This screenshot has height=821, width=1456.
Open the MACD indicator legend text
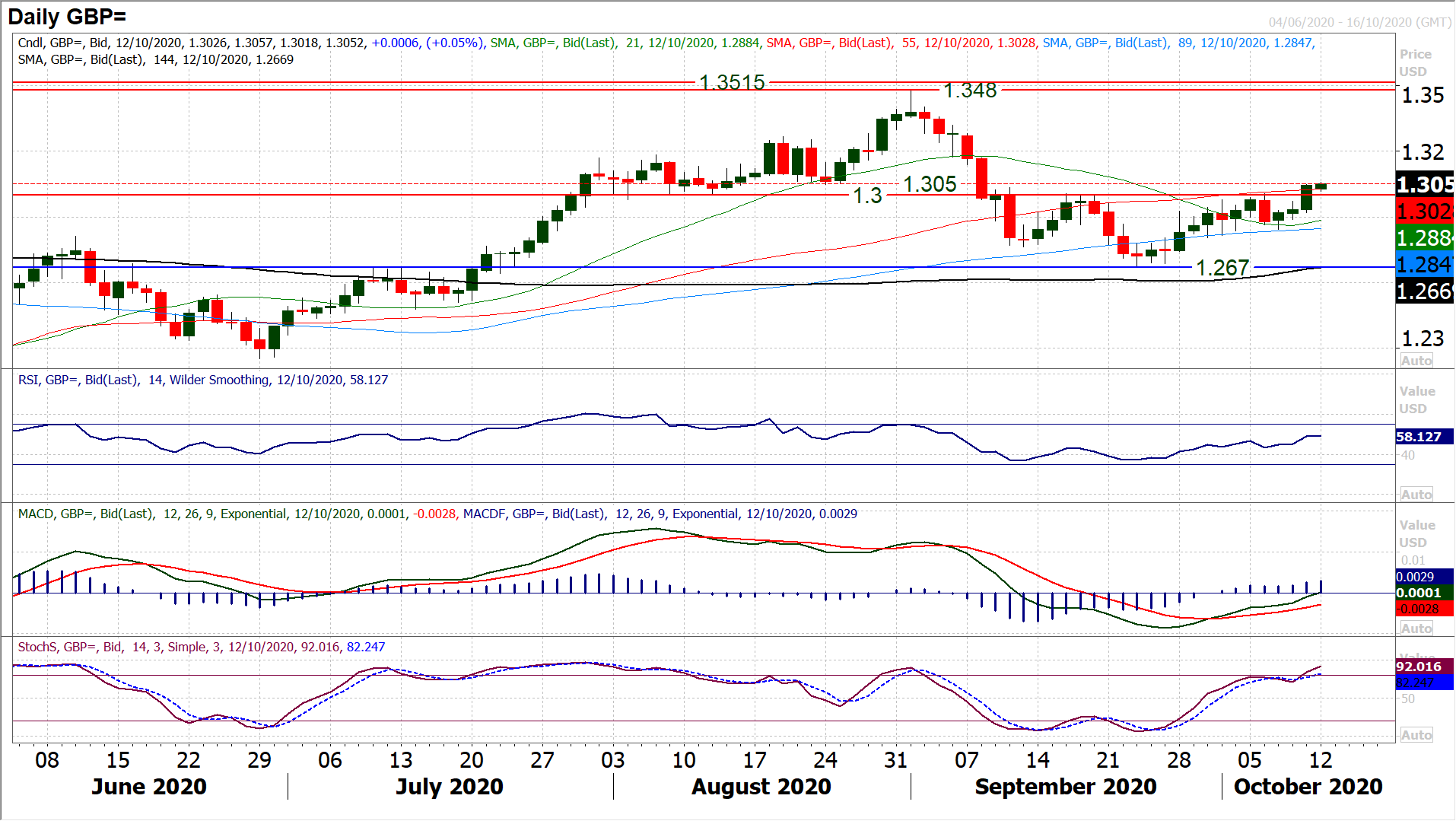tap(437, 514)
